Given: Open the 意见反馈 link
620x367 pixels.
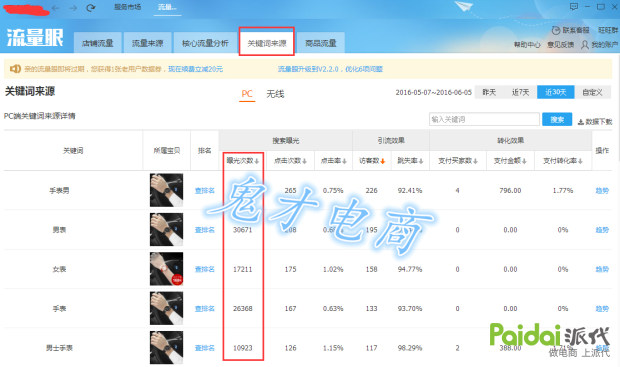Looking at the screenshot, I should click(x=560, y=45).
